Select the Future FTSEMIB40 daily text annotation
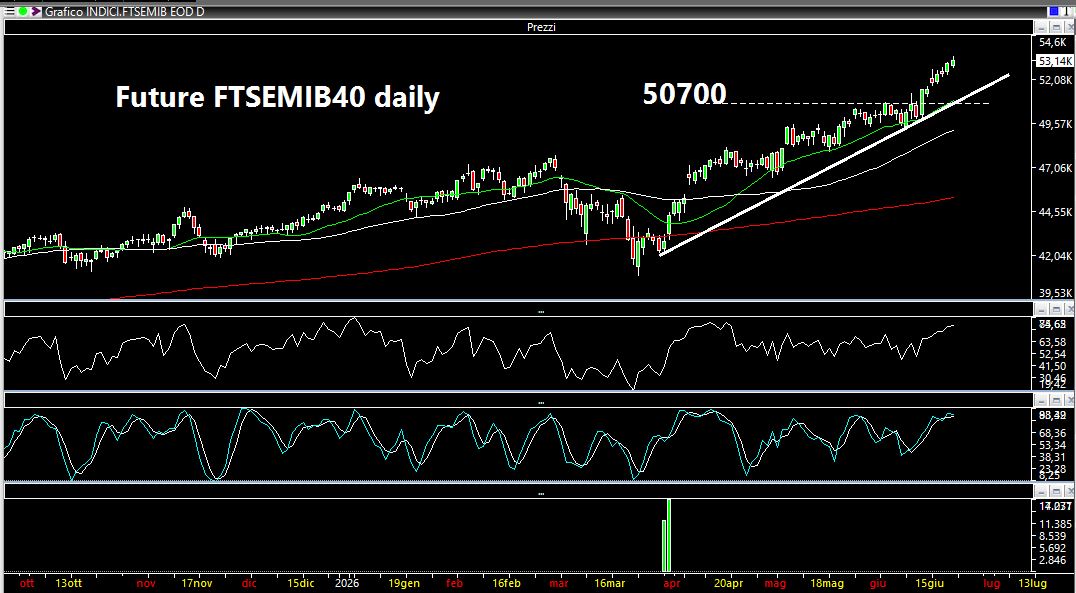This screenshot has height=593, width=1076. click(x=277, y=97)
